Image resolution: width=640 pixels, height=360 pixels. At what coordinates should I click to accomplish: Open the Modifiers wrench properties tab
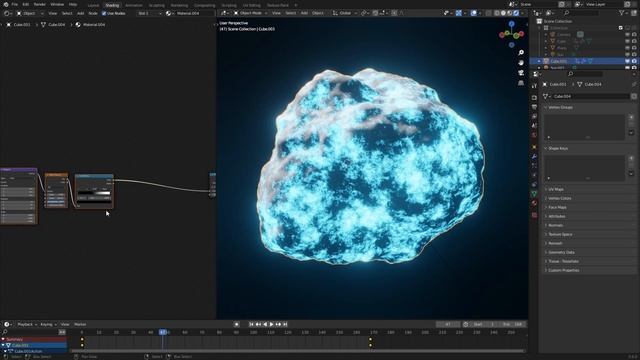click(x=534, y=157)
